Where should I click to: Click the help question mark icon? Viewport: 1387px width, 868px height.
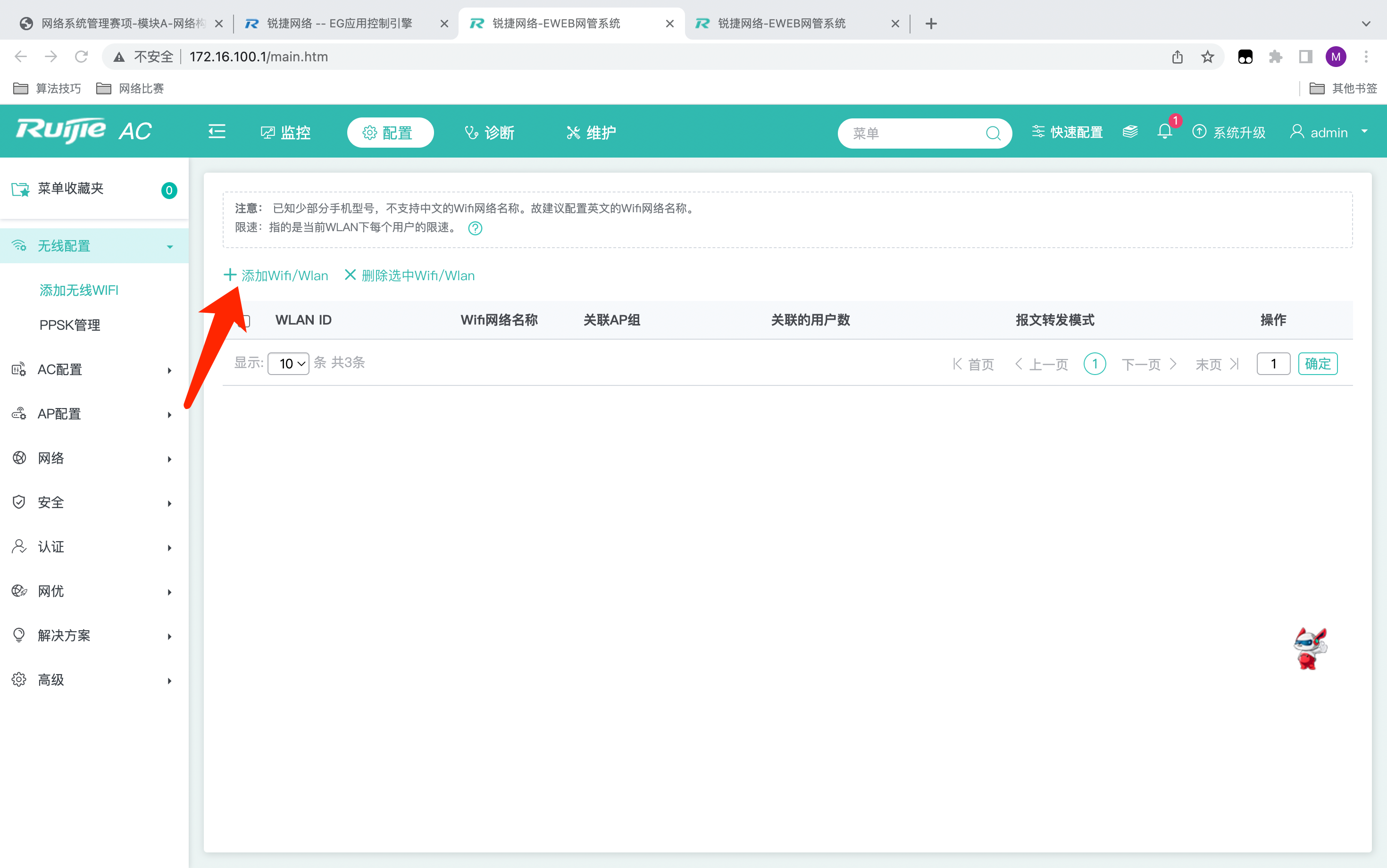point(475,228)
